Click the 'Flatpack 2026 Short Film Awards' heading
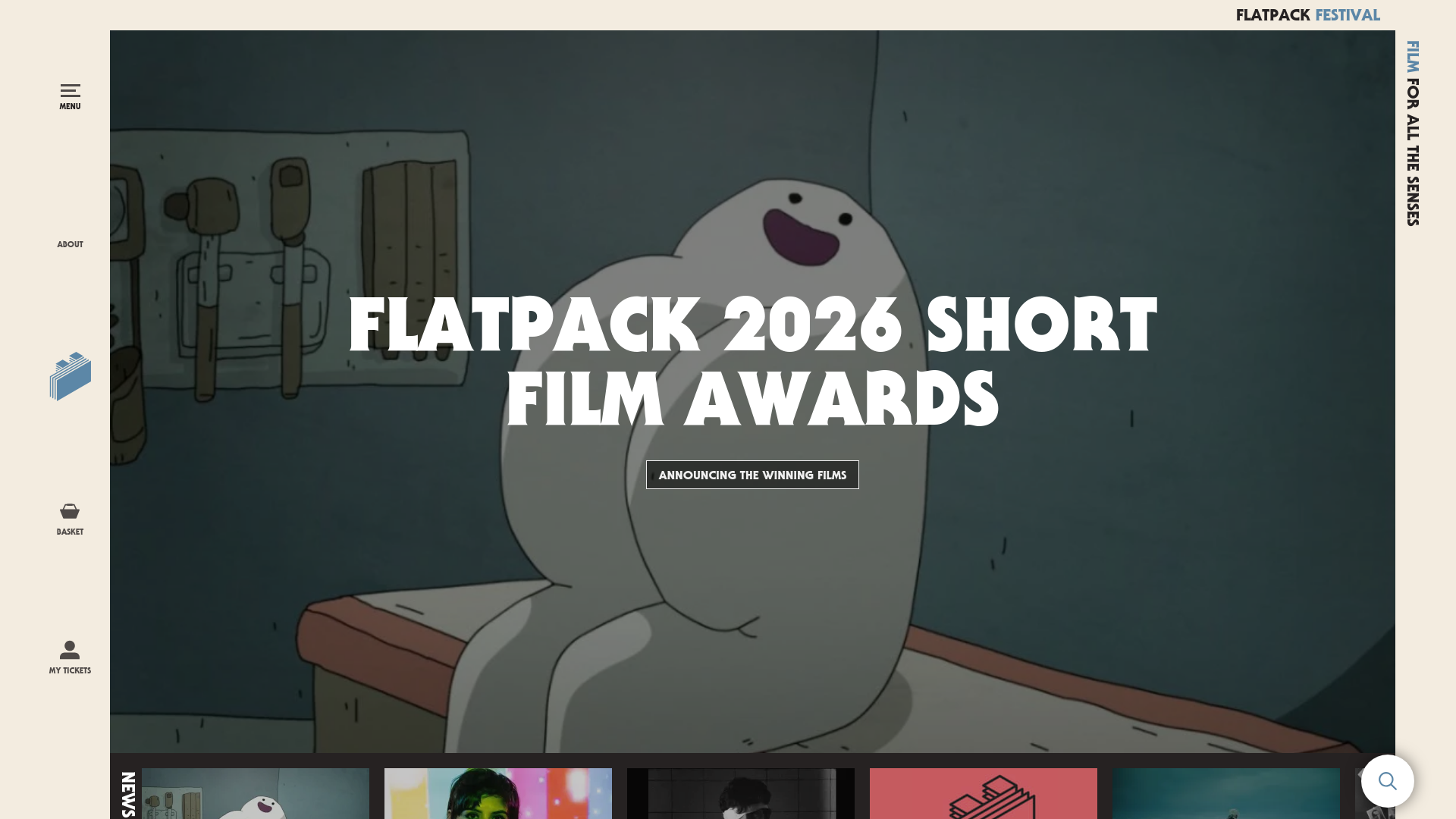The image size is (1456, 819). [752, 361]
